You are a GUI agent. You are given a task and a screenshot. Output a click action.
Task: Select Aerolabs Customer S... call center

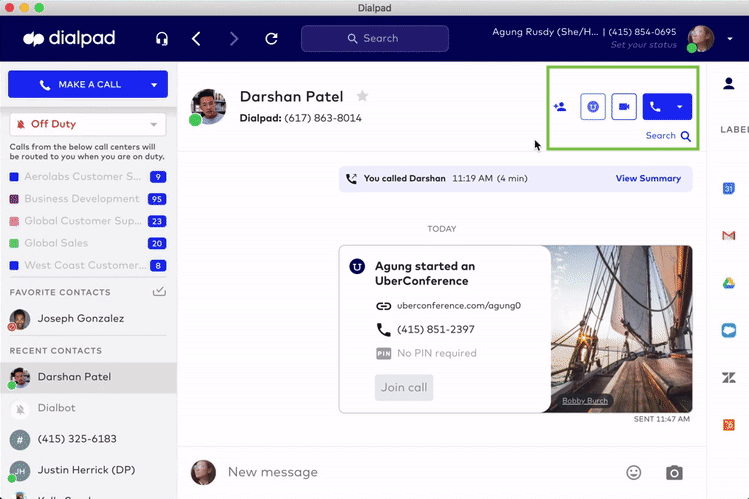point(88,177)
